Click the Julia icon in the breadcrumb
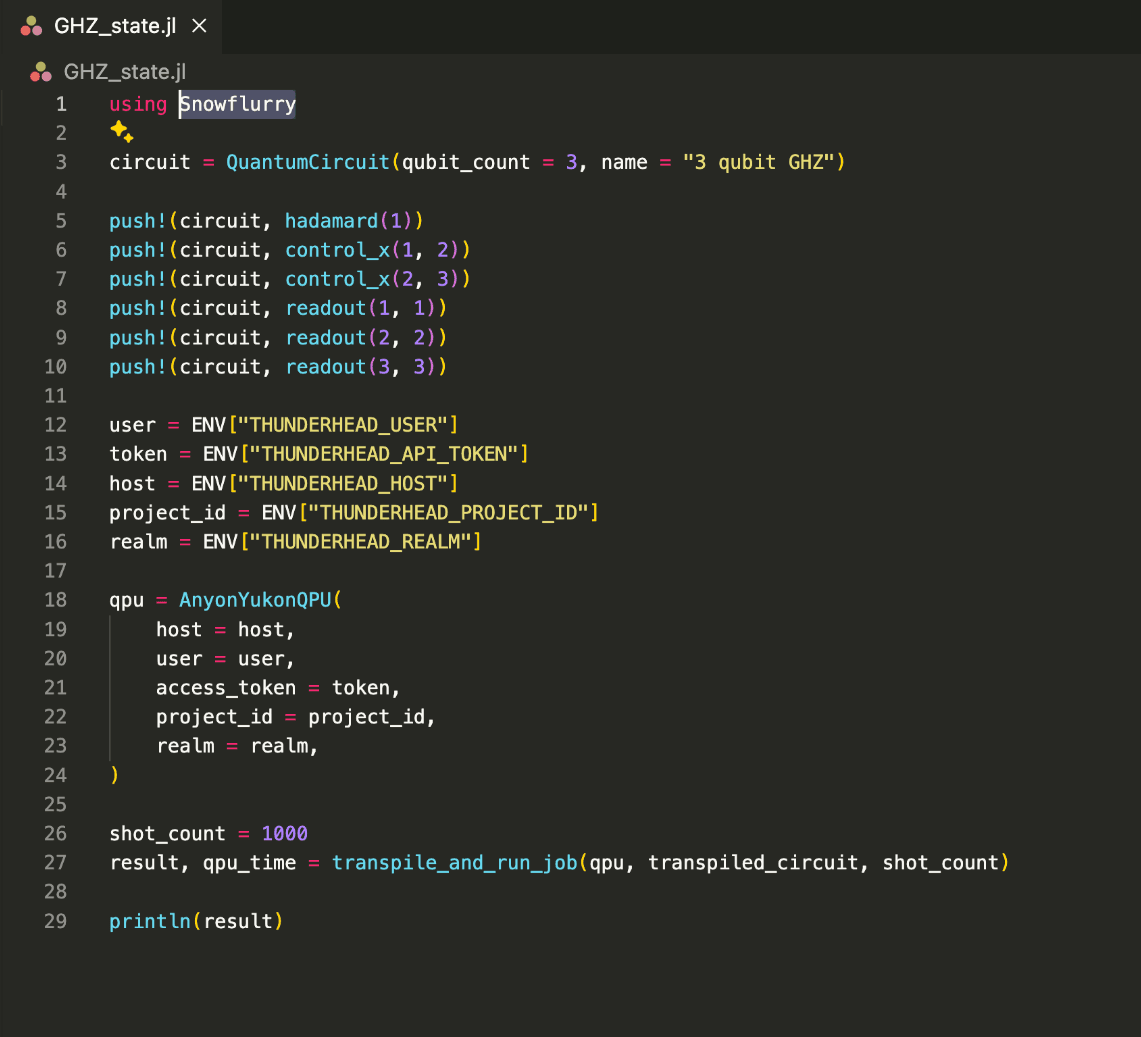Image resolution: width=1141 pixels, height=1037 pixels. 41,72
